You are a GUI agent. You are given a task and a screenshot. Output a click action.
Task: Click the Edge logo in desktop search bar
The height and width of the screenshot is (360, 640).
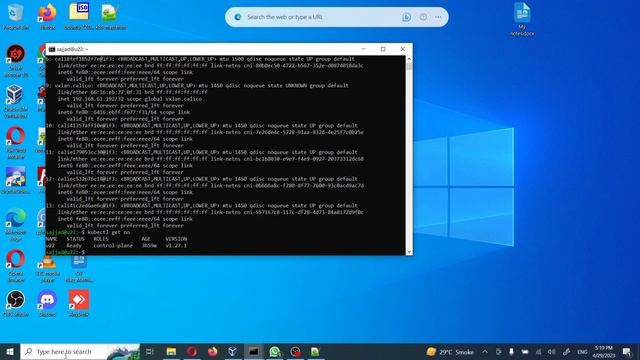coord(238,17)
